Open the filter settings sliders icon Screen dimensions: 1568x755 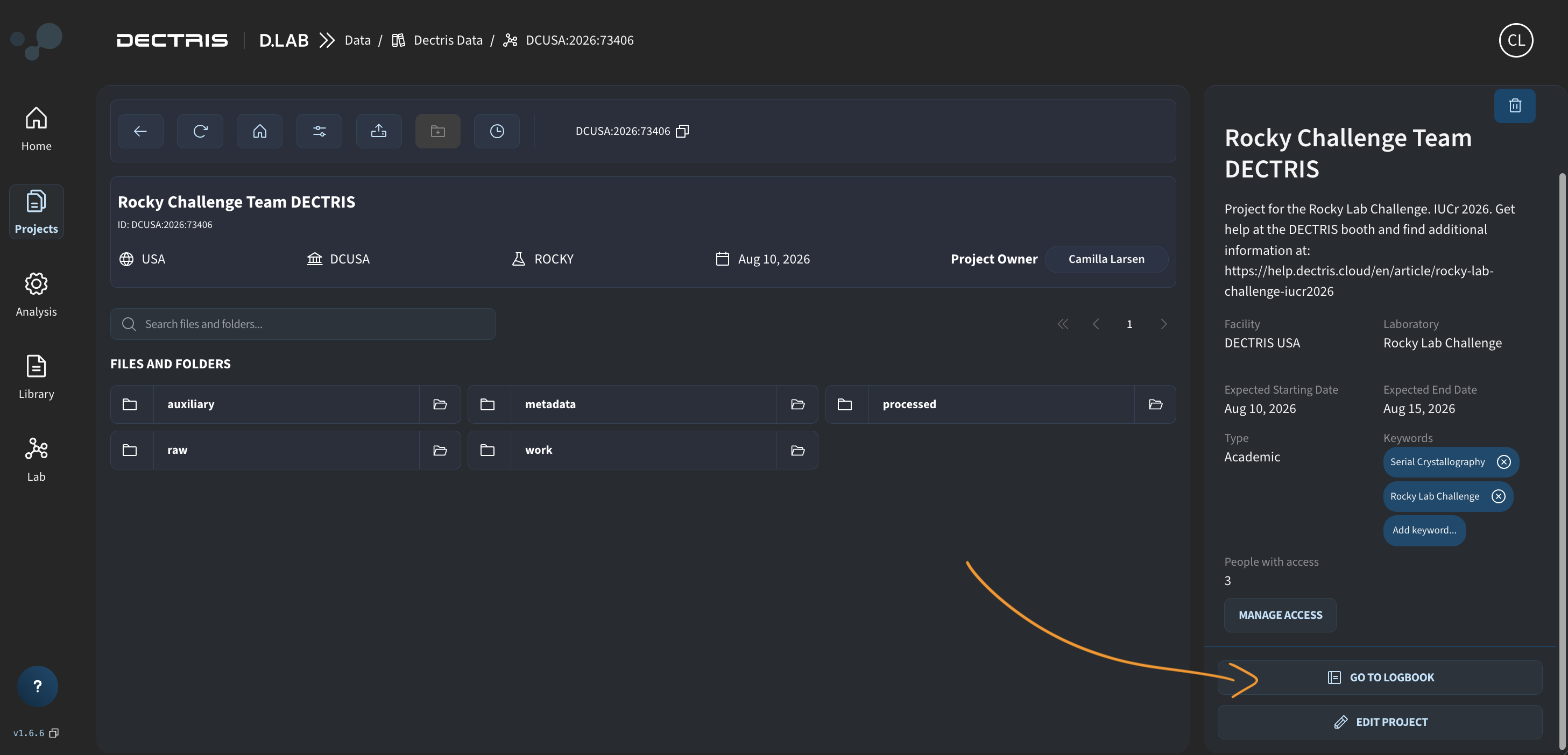click(319, 131)
